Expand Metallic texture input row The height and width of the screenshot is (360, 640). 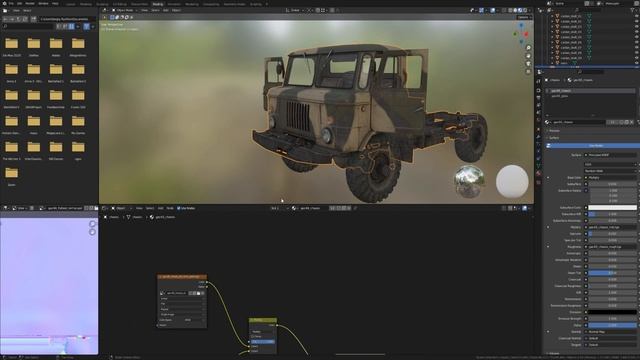(548, 227)
